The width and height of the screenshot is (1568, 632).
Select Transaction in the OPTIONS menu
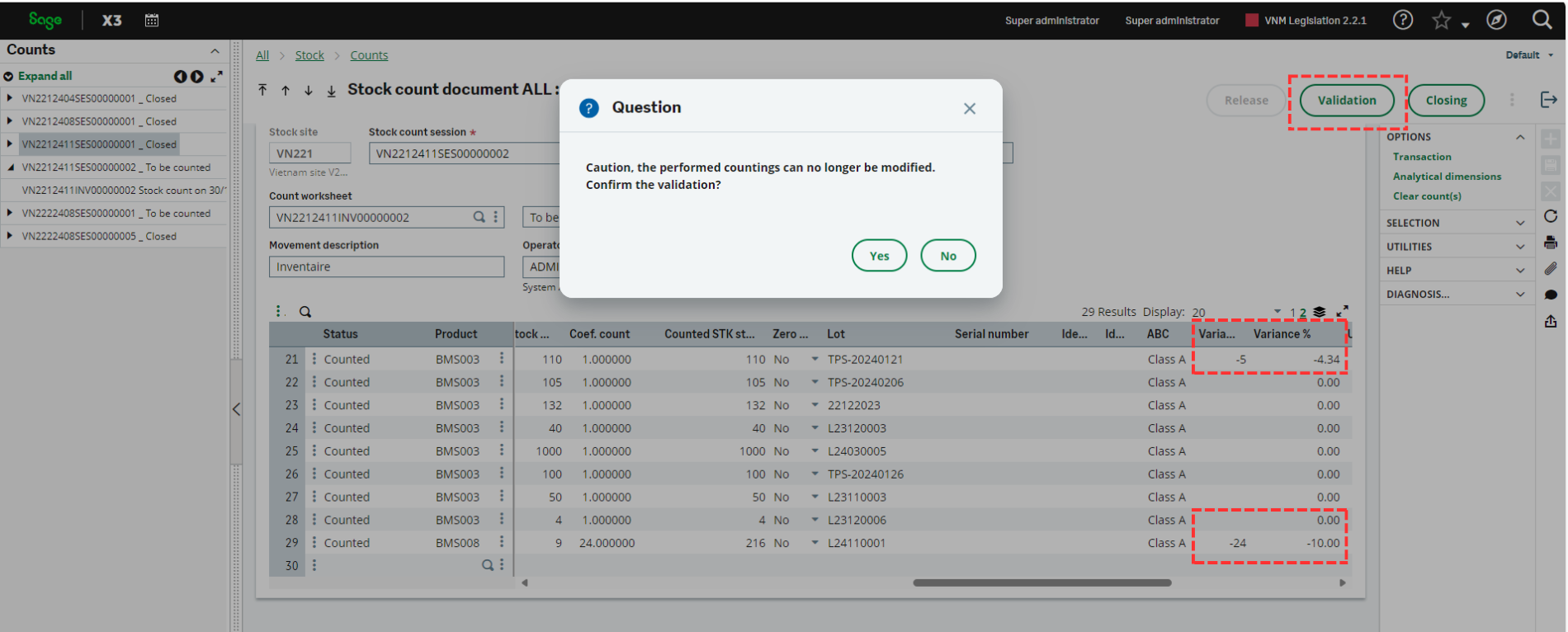[1422, 157]
